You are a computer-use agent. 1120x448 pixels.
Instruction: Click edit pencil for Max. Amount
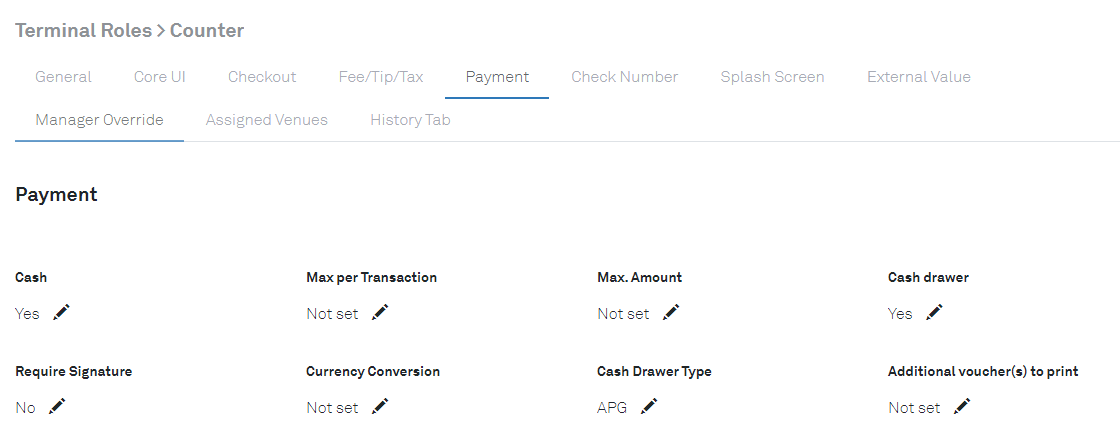[x=671, y=313]
